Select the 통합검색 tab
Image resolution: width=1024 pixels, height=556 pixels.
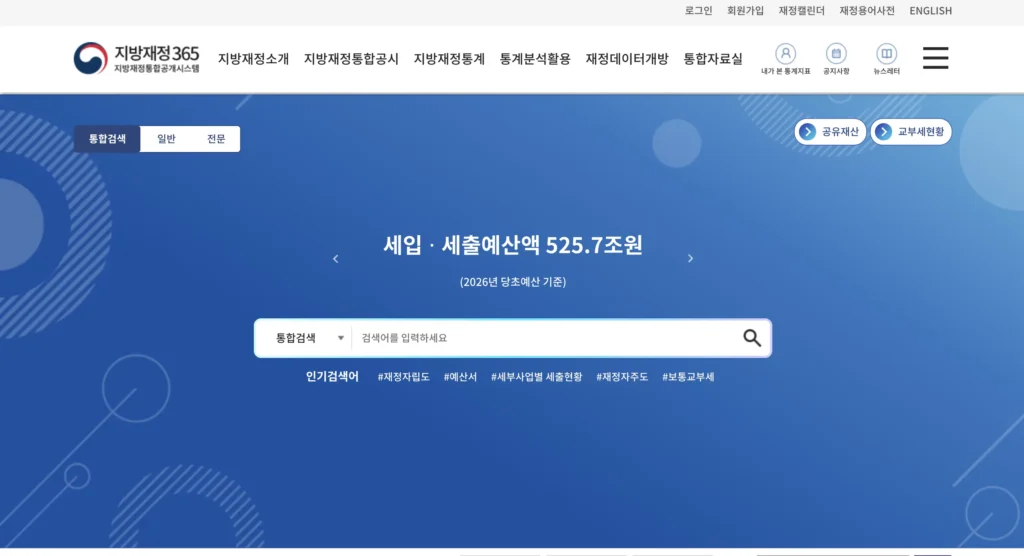(x=107, y=139)
